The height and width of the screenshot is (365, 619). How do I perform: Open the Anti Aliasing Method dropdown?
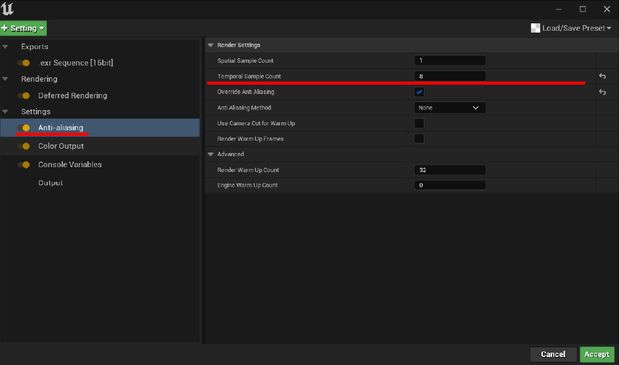pyautogui.click(x=450, y=108)
